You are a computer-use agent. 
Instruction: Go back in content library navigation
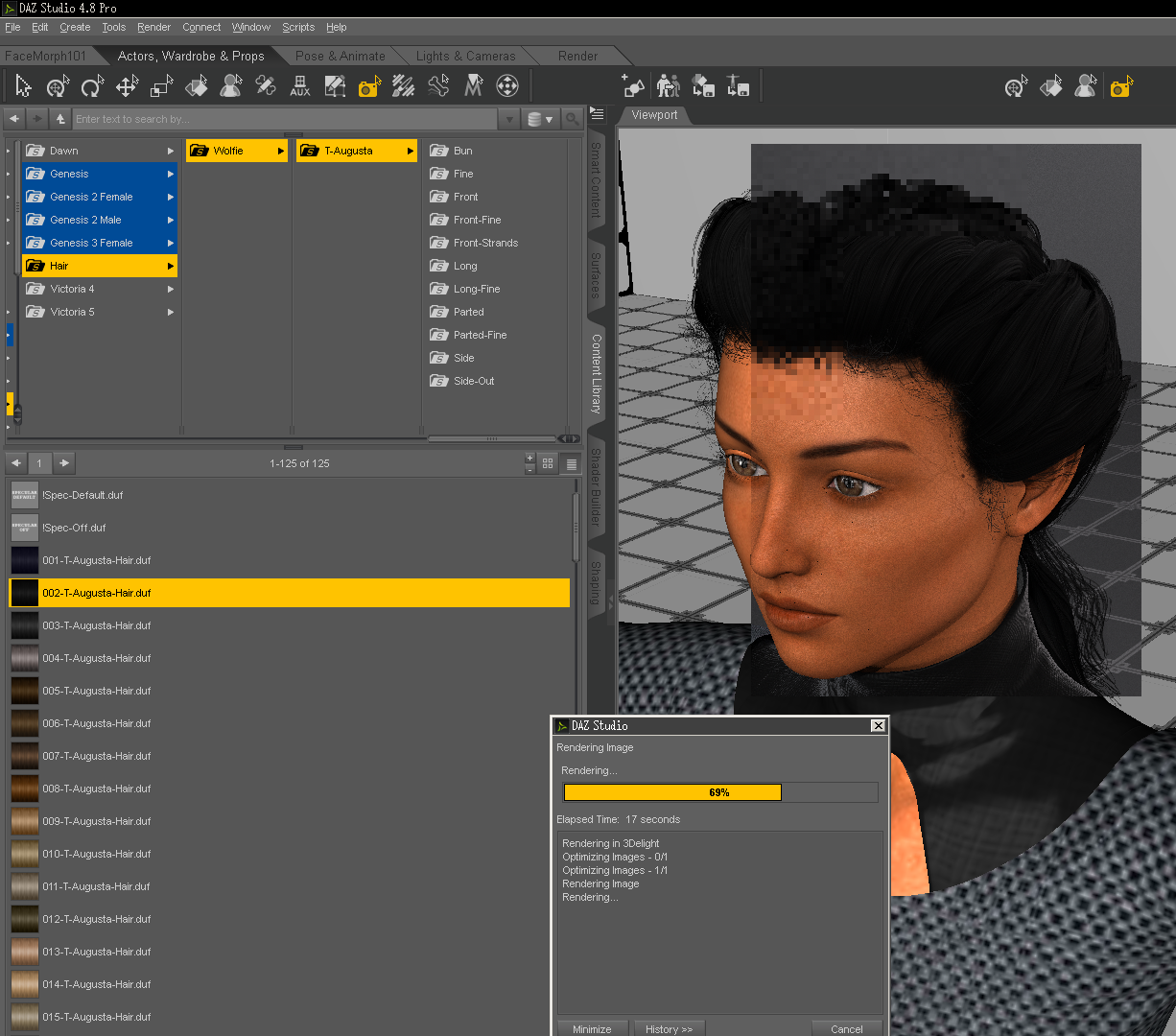(x=14, y=119)
